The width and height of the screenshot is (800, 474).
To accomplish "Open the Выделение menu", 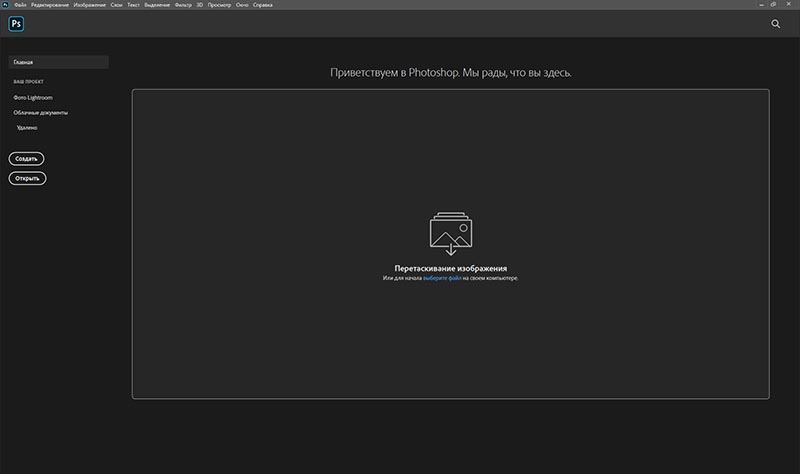I will (x=157, y=5).
